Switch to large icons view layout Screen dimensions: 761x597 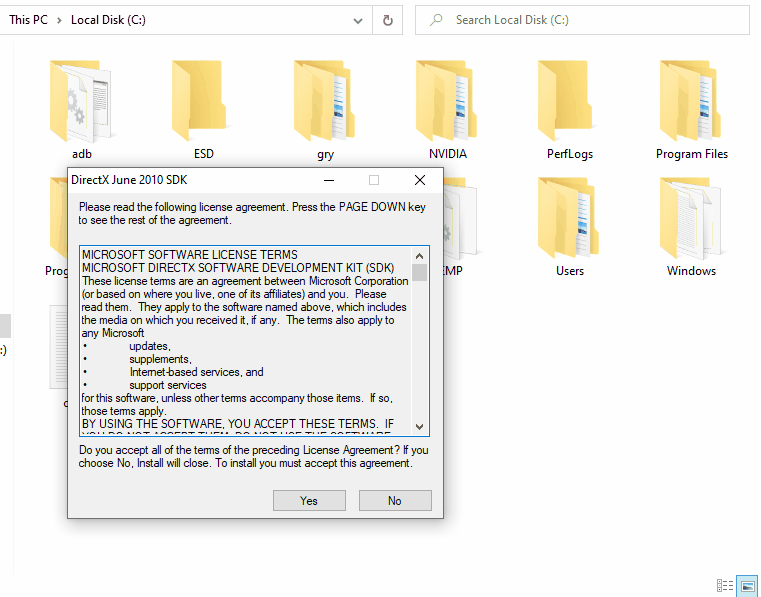(x=747, y=585)
